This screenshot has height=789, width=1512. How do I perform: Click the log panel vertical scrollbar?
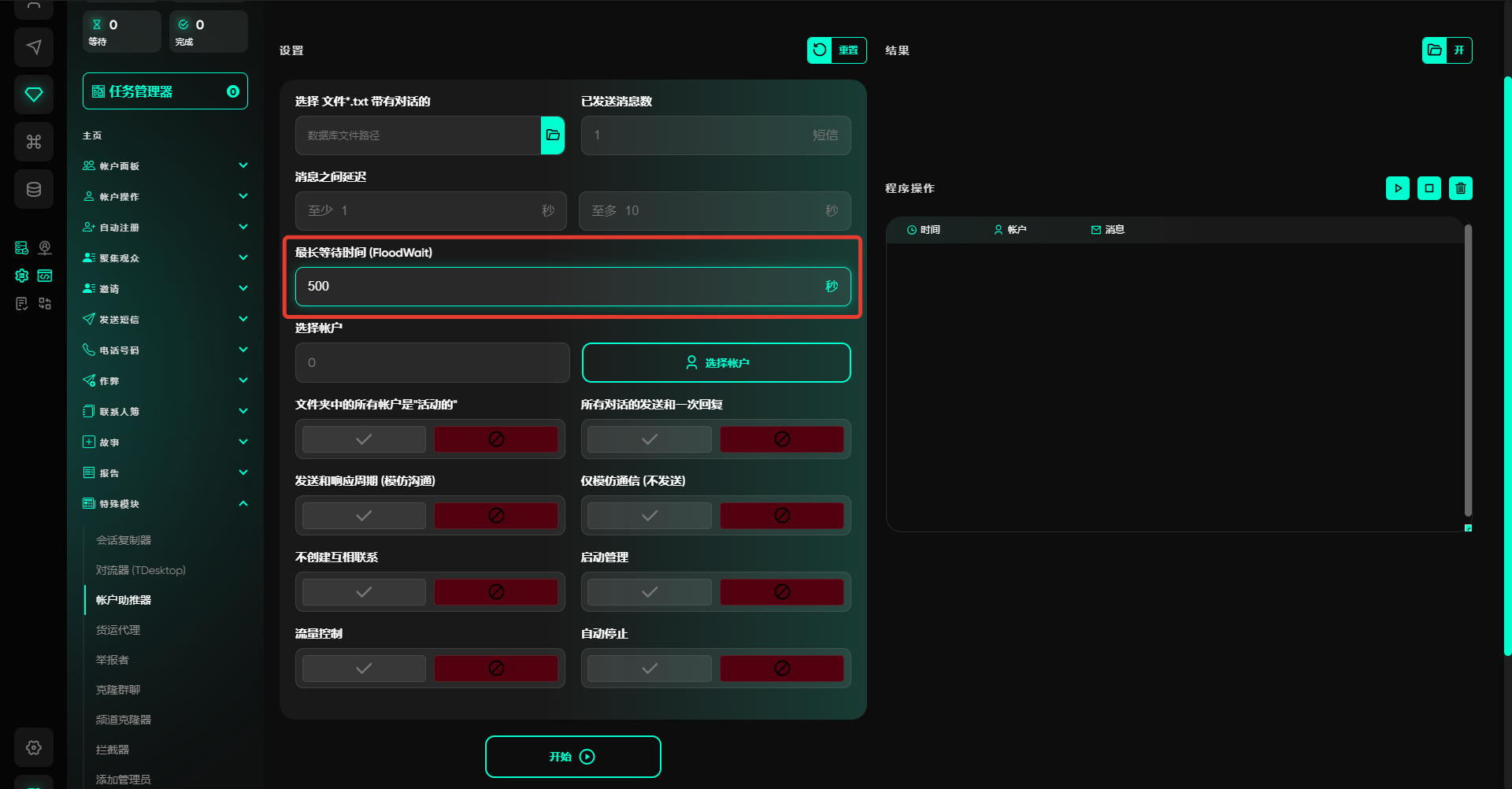click(x=1468, y=370)
